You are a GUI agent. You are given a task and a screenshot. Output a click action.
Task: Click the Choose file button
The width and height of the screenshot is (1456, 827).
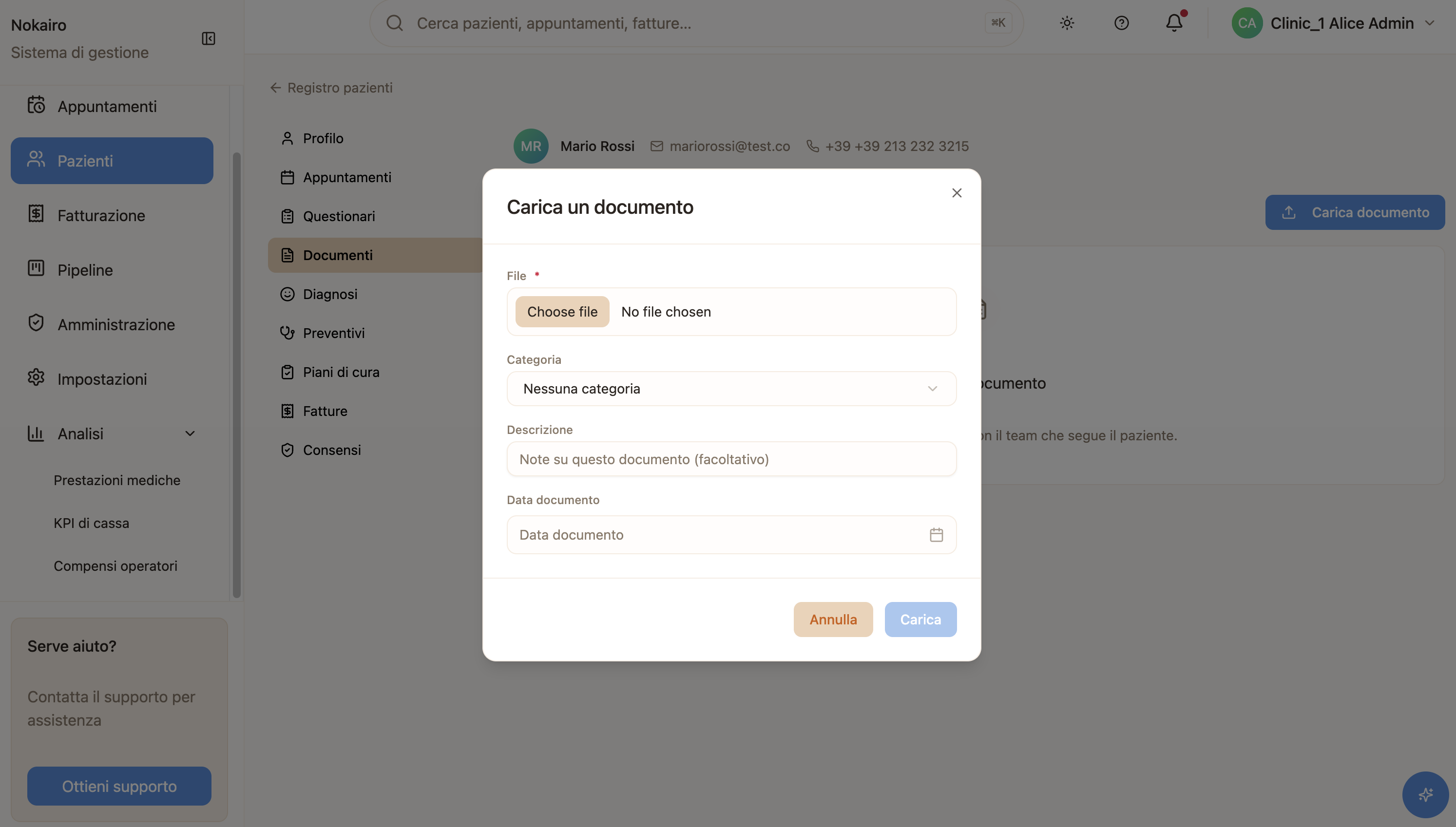tap(562, 312)
